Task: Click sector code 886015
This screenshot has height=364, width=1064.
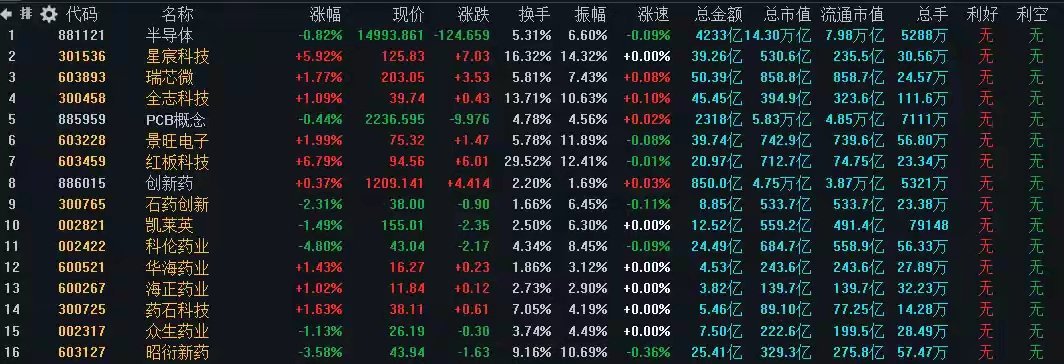Action: (x=82, y=183)
